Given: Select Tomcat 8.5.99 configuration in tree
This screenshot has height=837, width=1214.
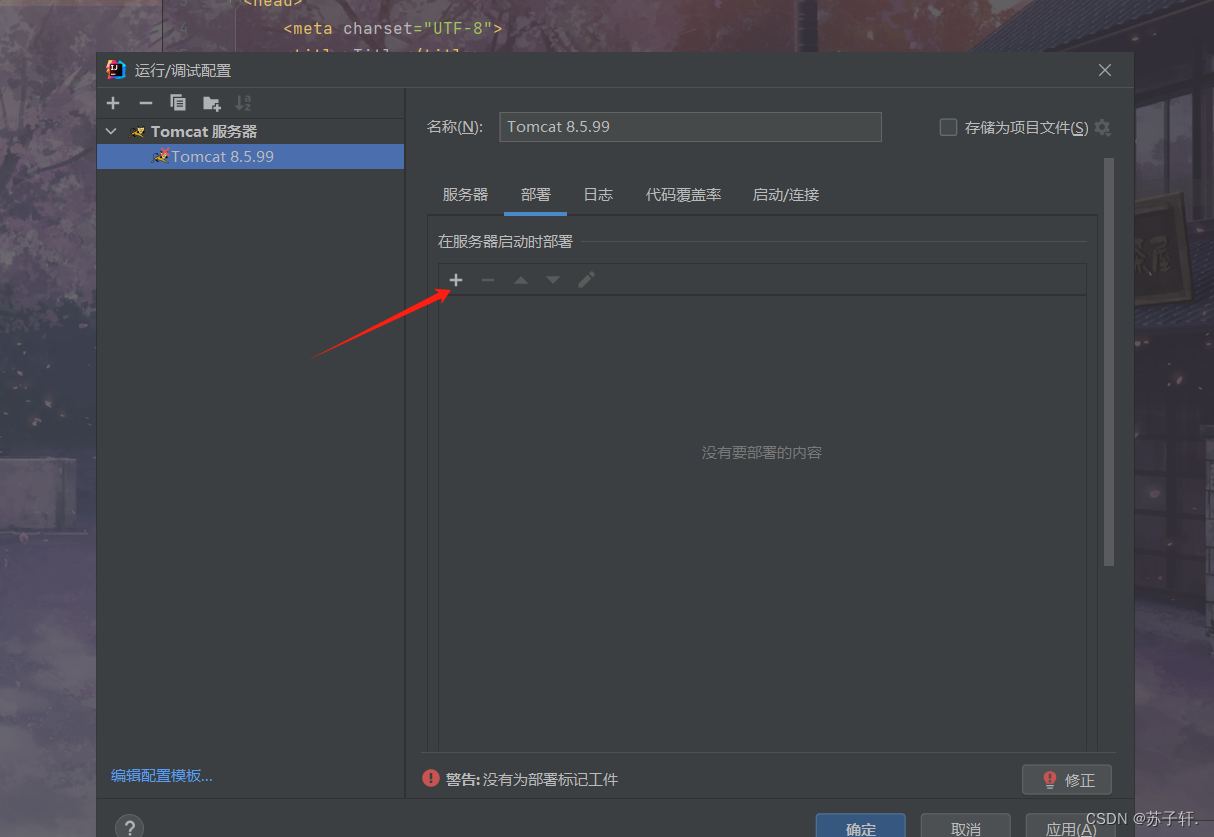Looking at the screenshot, I should [250, 157].
